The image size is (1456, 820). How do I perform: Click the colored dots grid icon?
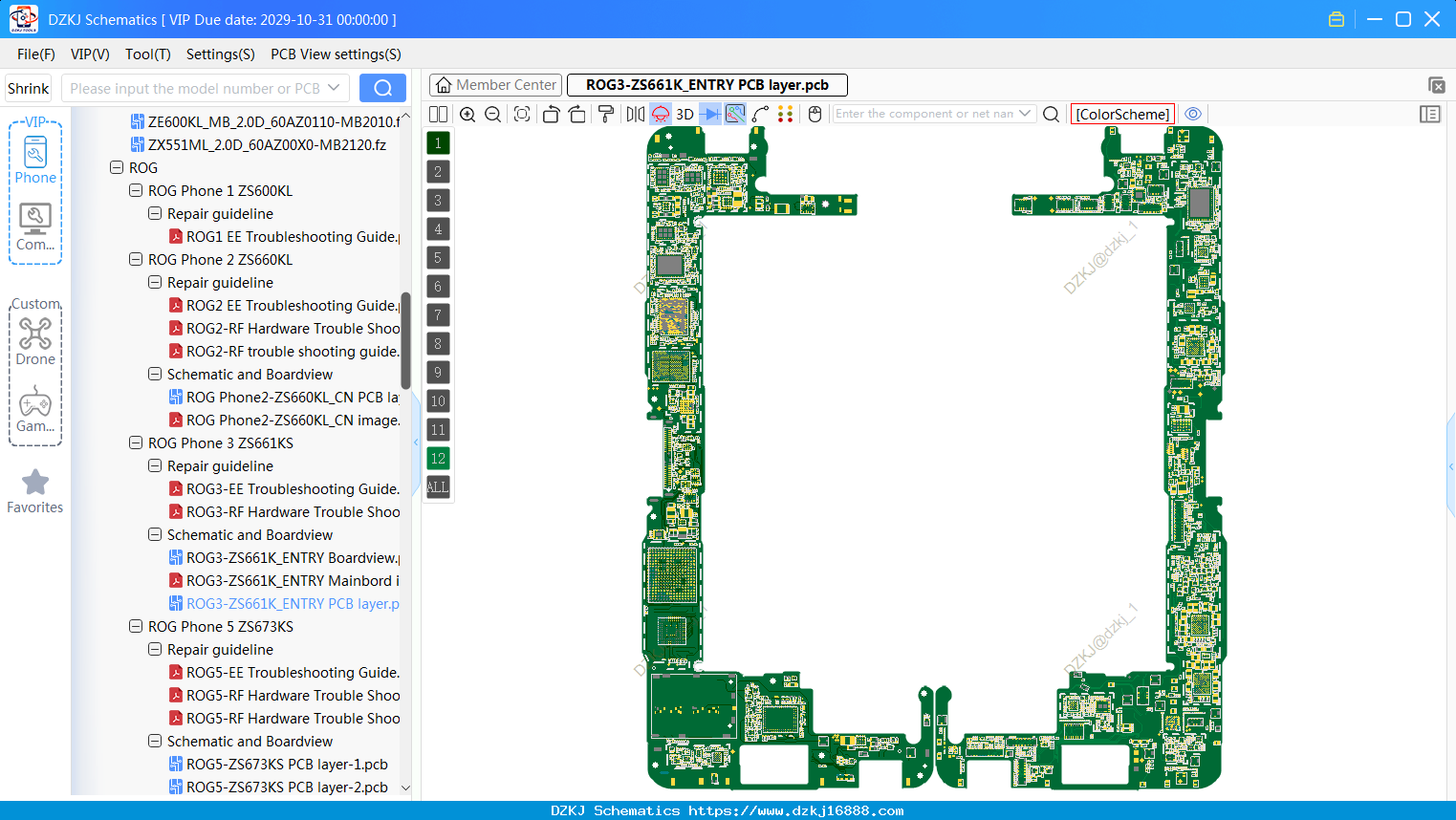[786, 114]
